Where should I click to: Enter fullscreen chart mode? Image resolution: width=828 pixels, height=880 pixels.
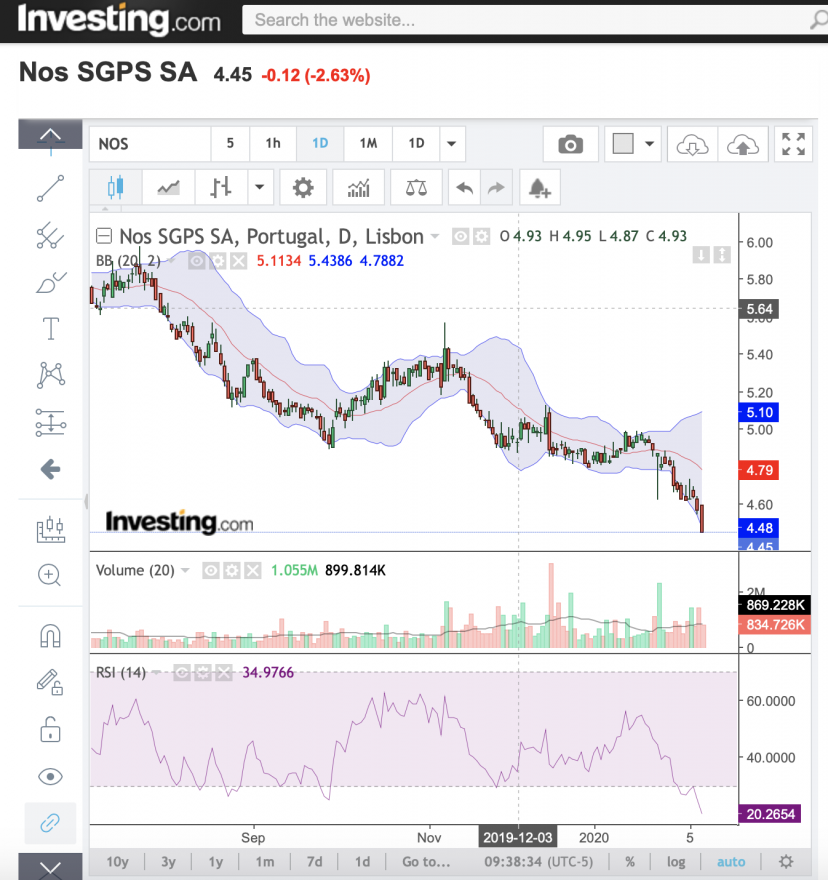pos(793,144)
